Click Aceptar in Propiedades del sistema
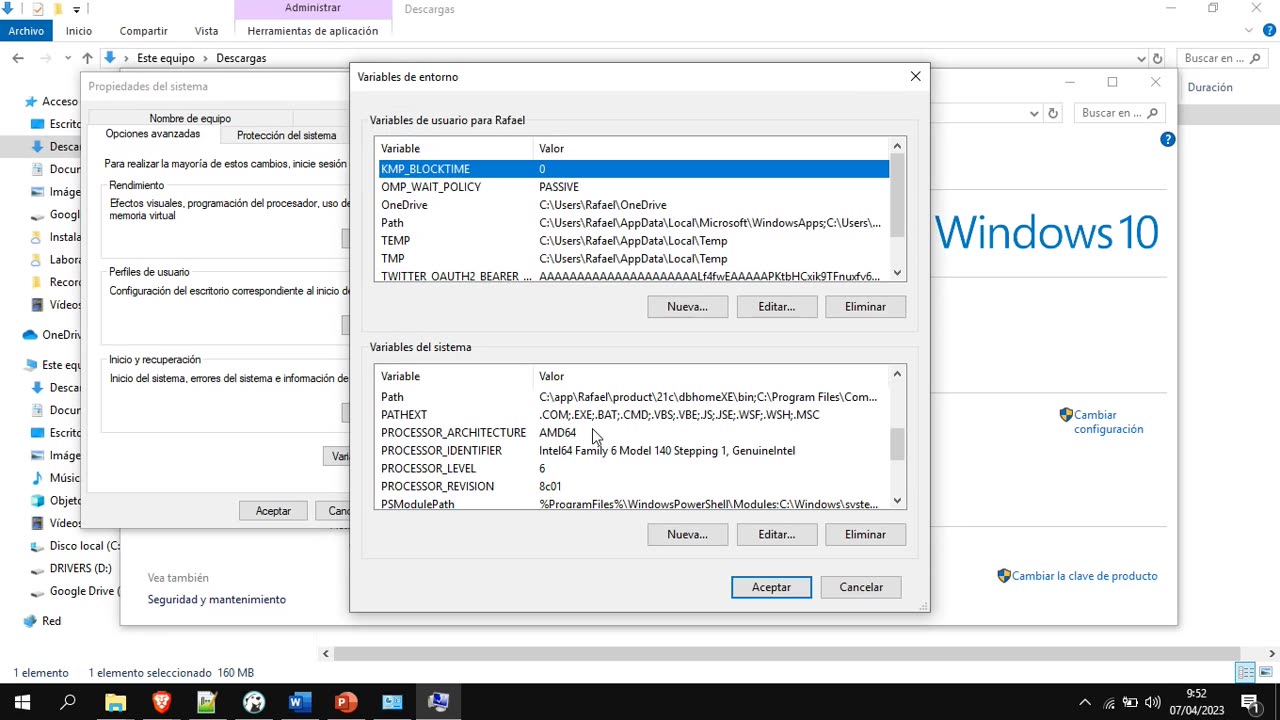 [273, 511]
